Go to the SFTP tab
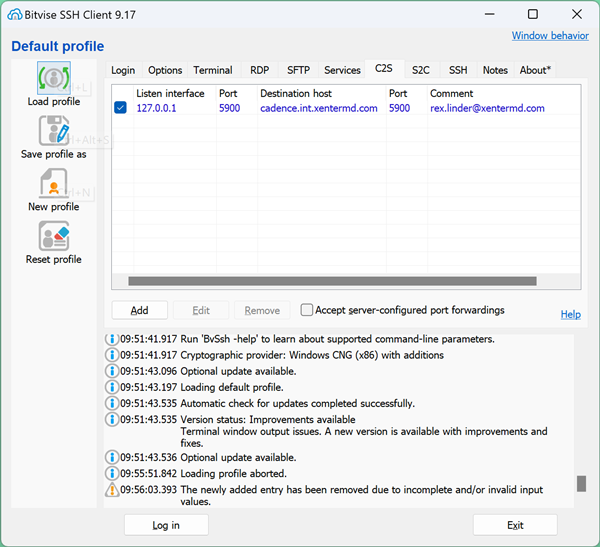 pos(298,70)
